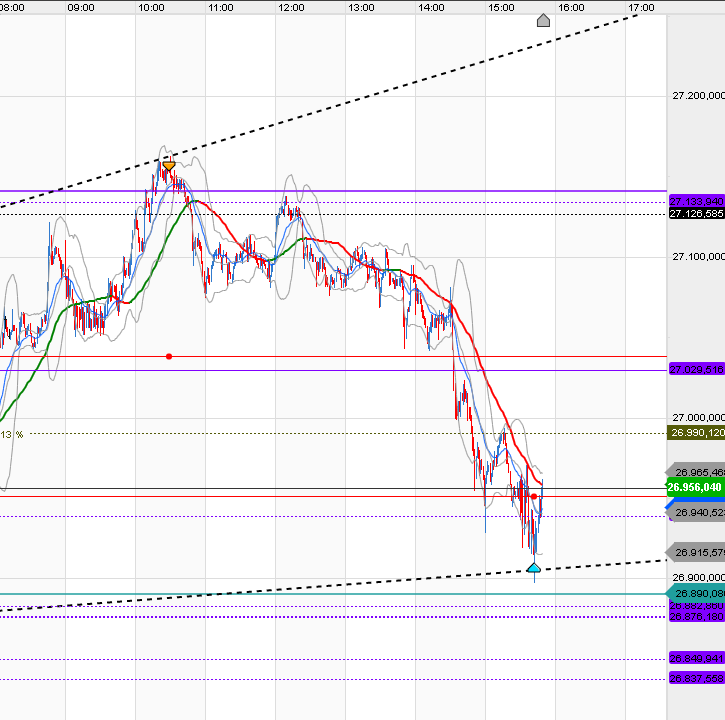Click the 13:00 time axis label
This screenshot has height=720, width=725.
[361, 7]
